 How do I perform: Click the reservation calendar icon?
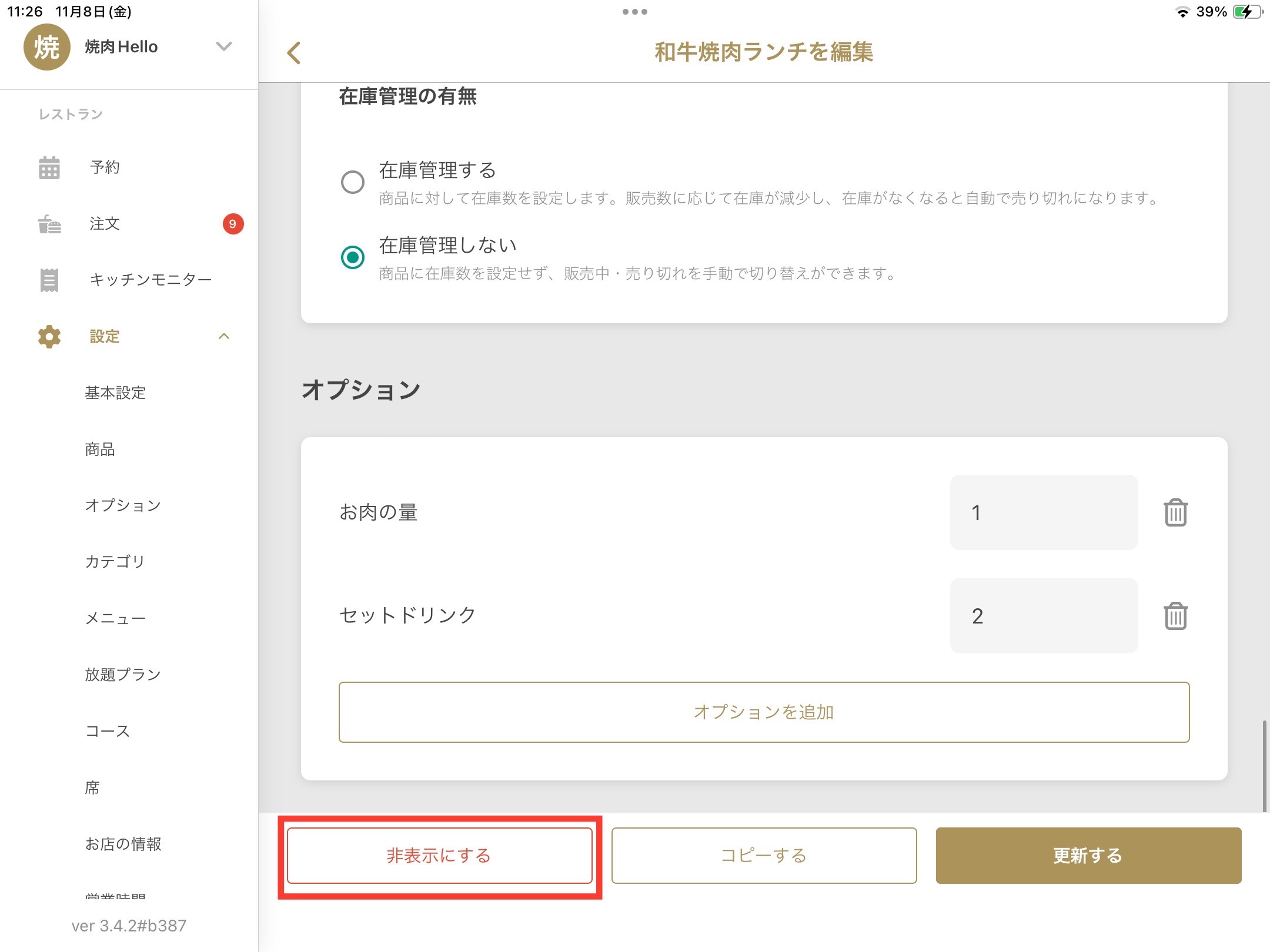click(x=49, y=167)
